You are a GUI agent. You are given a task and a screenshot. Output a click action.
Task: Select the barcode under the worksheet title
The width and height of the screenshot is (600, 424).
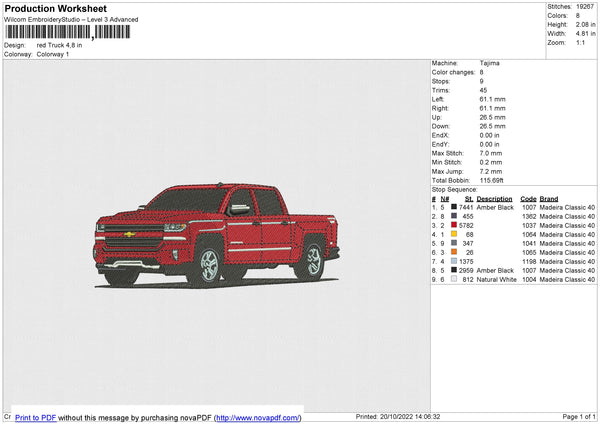(68, 32)
